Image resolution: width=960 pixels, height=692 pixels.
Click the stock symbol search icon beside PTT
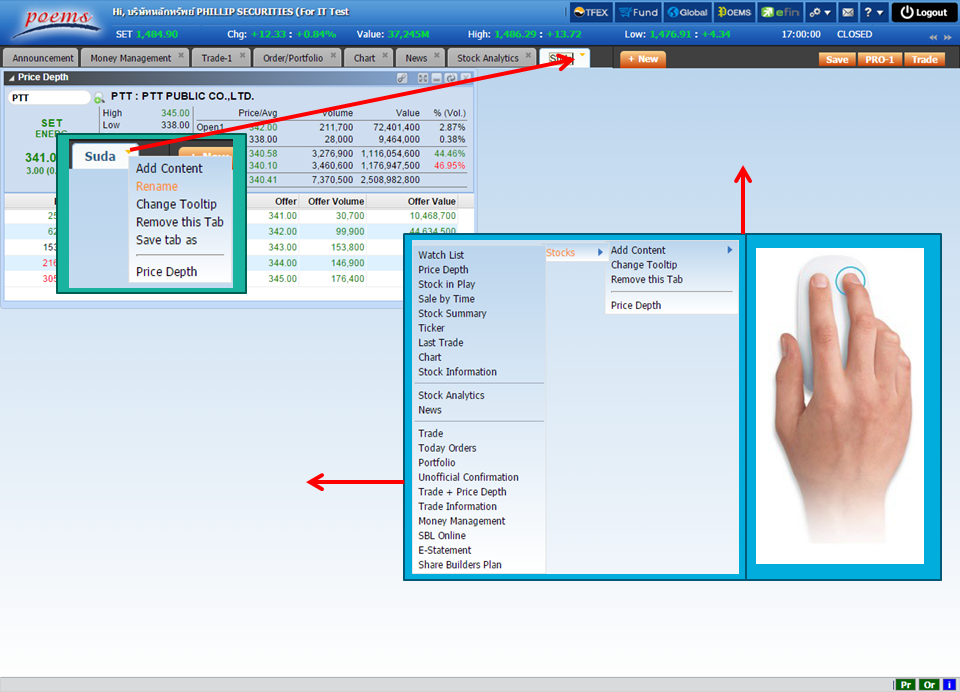(99, 98)
